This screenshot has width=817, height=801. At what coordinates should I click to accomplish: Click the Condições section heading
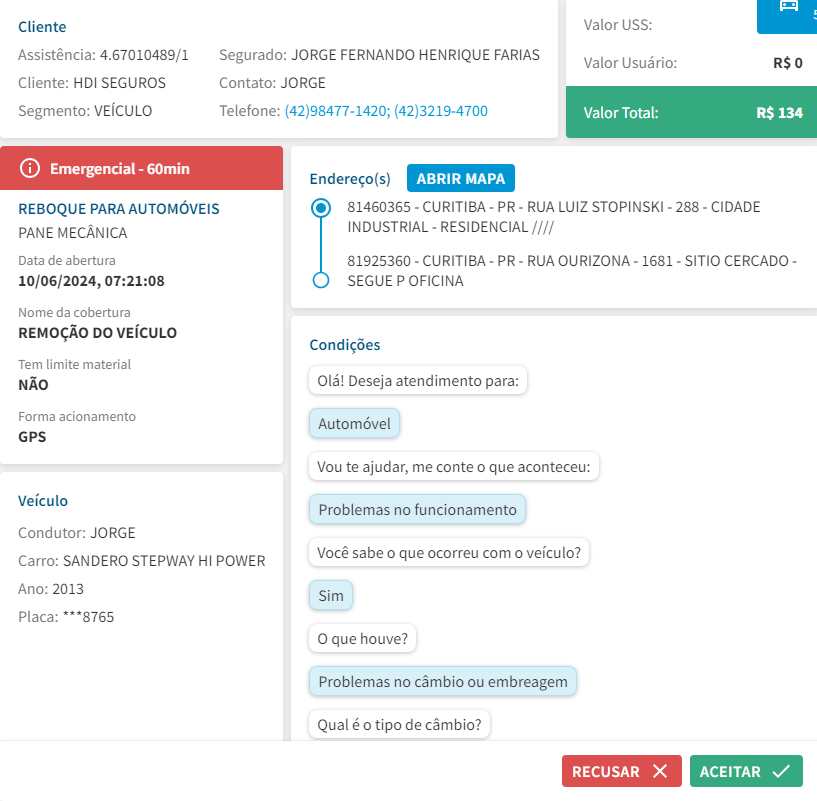(x=344, y=344)
